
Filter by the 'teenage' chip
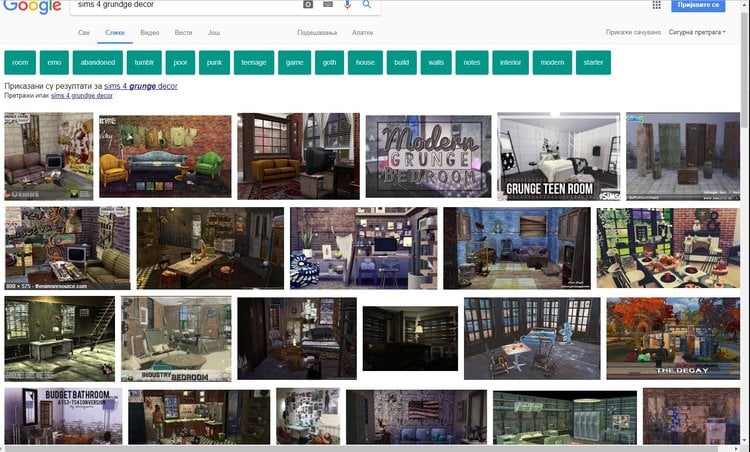point(254,63)
